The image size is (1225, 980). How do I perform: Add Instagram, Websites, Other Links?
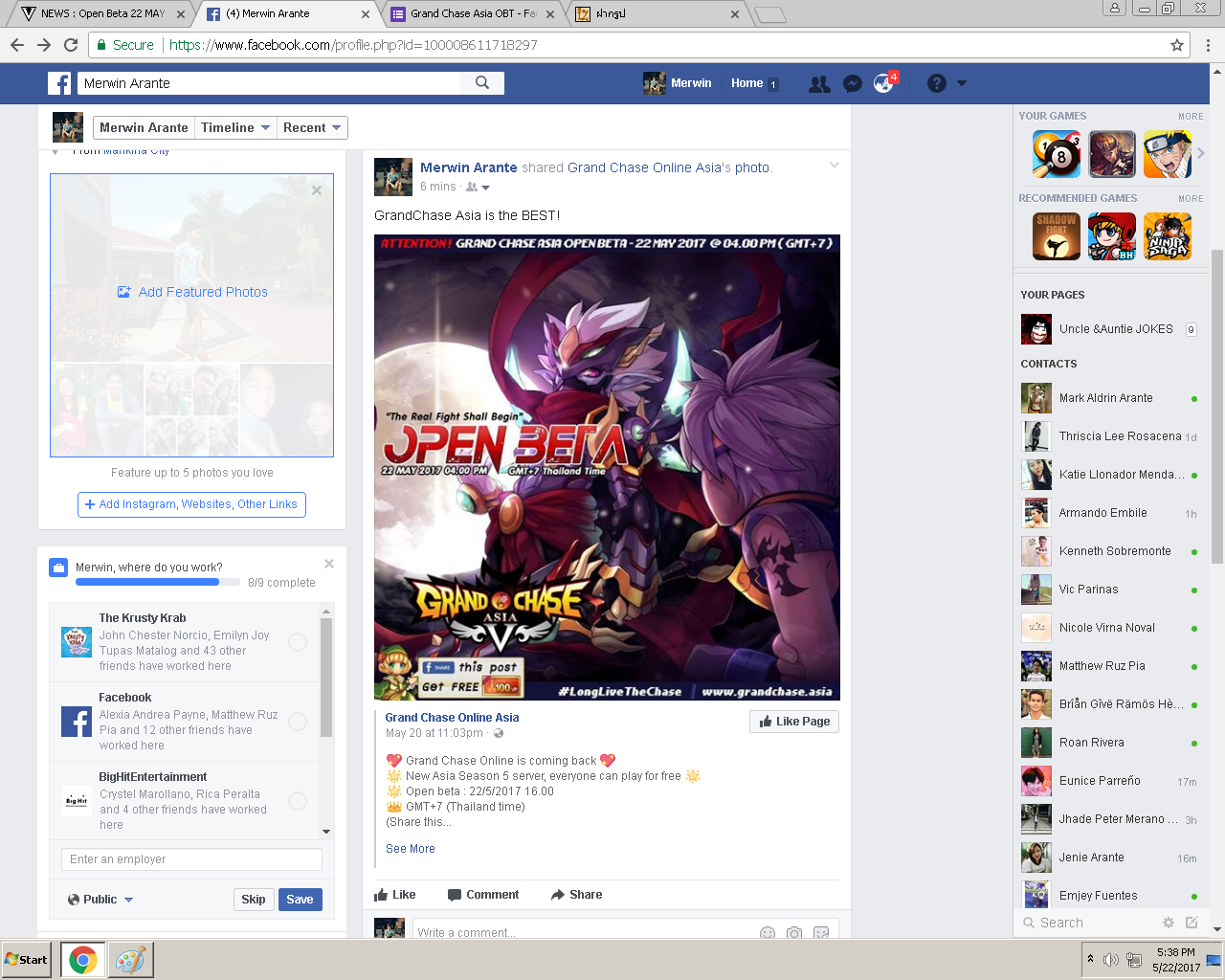pyautogui.click(x=191, y=504)
